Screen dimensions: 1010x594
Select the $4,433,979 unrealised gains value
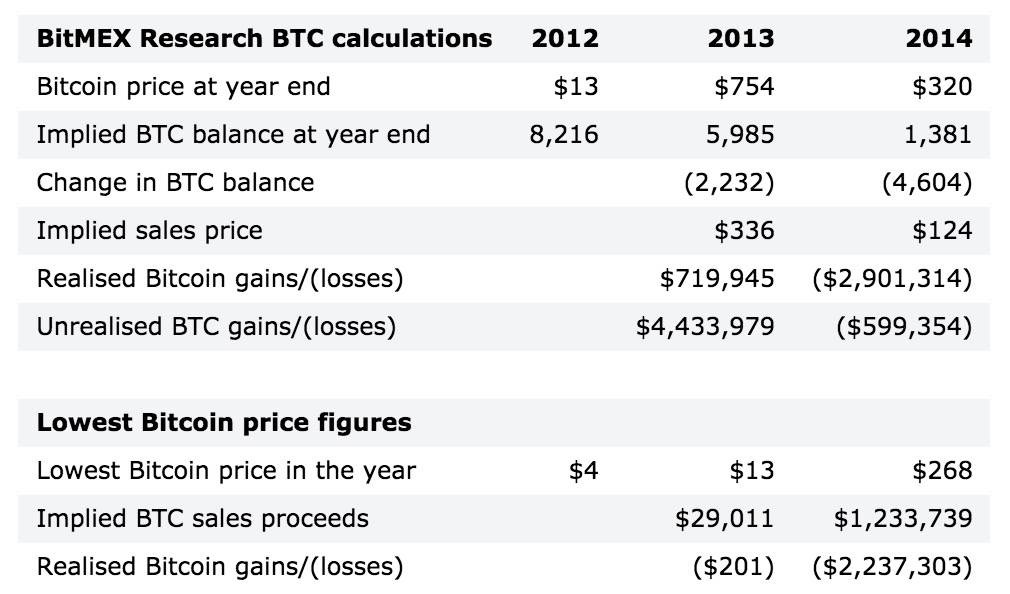tap(705, 327)
